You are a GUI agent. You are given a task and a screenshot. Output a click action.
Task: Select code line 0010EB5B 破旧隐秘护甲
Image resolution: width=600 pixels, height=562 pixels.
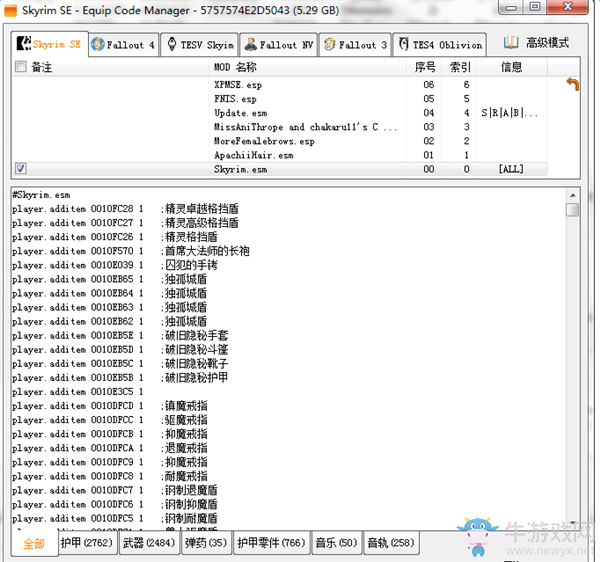pyautogui.click(x=120, y=378)
